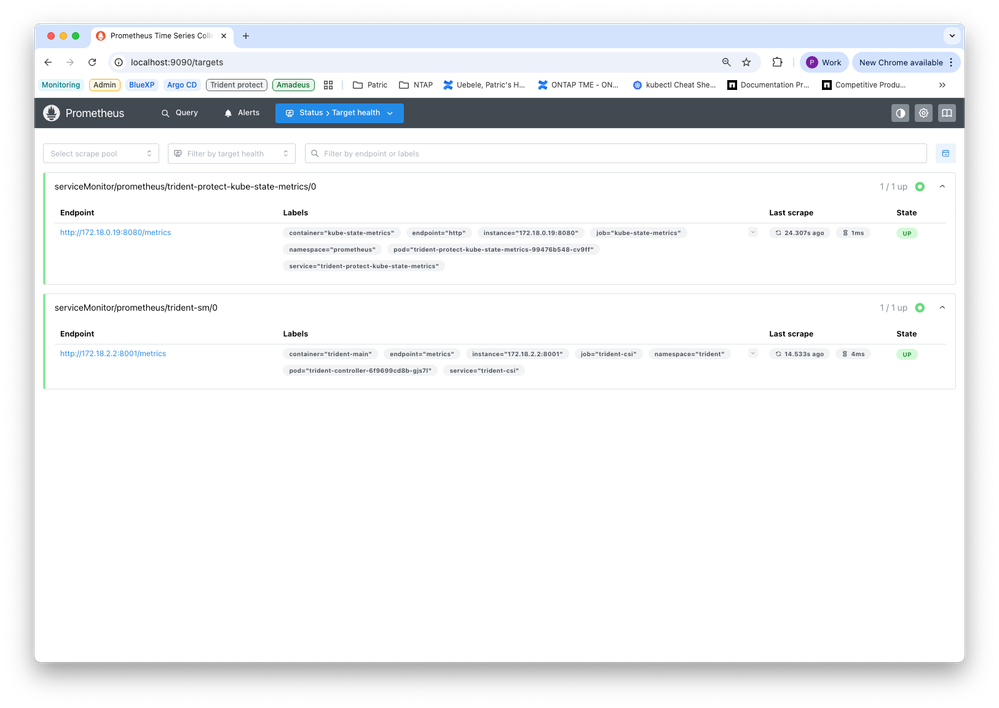Open the http://172.18.0.19:8080/metrics endpoint link
999x708 pixels.
(115, 233)
